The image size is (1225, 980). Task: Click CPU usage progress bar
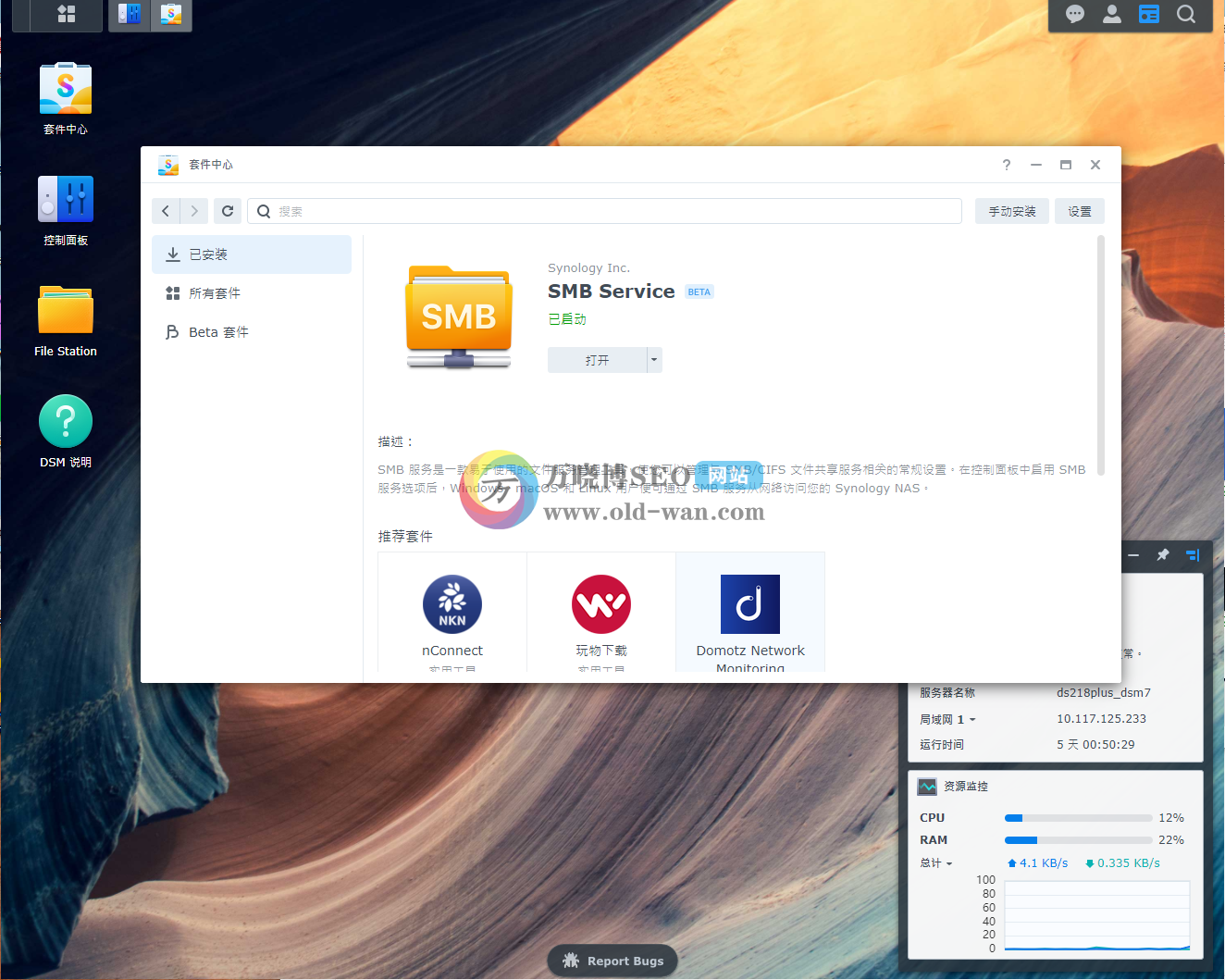click(1078, 818)
